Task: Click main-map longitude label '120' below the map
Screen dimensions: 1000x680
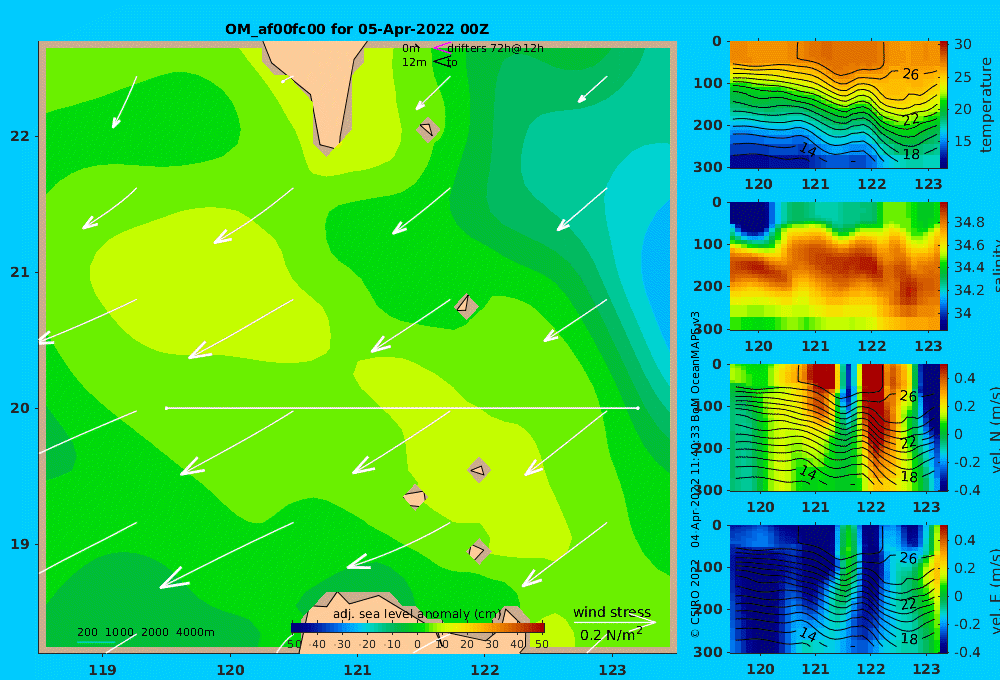Action: [x=230, y=670]
